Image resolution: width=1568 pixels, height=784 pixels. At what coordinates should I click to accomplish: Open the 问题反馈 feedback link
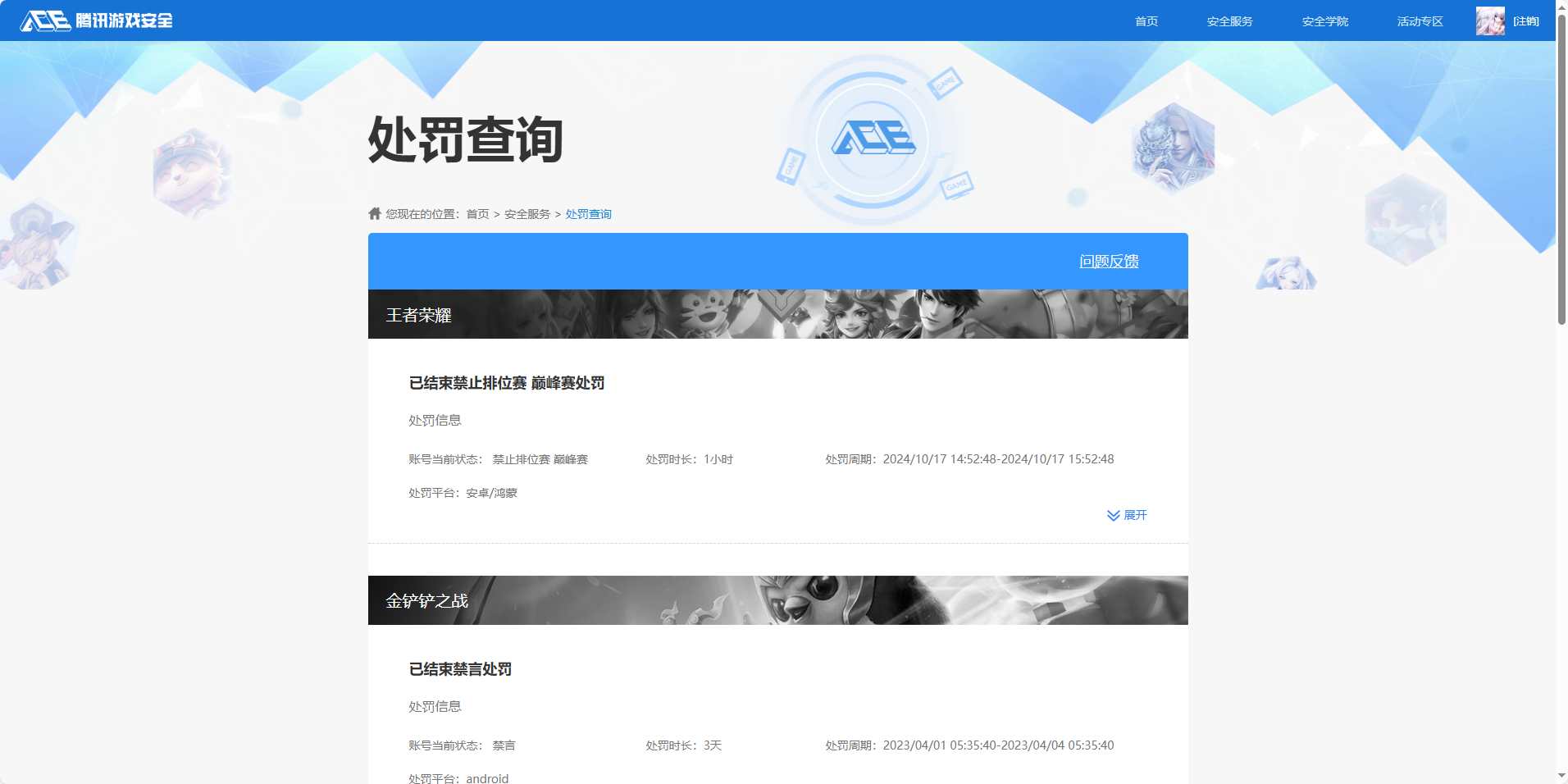click(x=1109, y=262)
